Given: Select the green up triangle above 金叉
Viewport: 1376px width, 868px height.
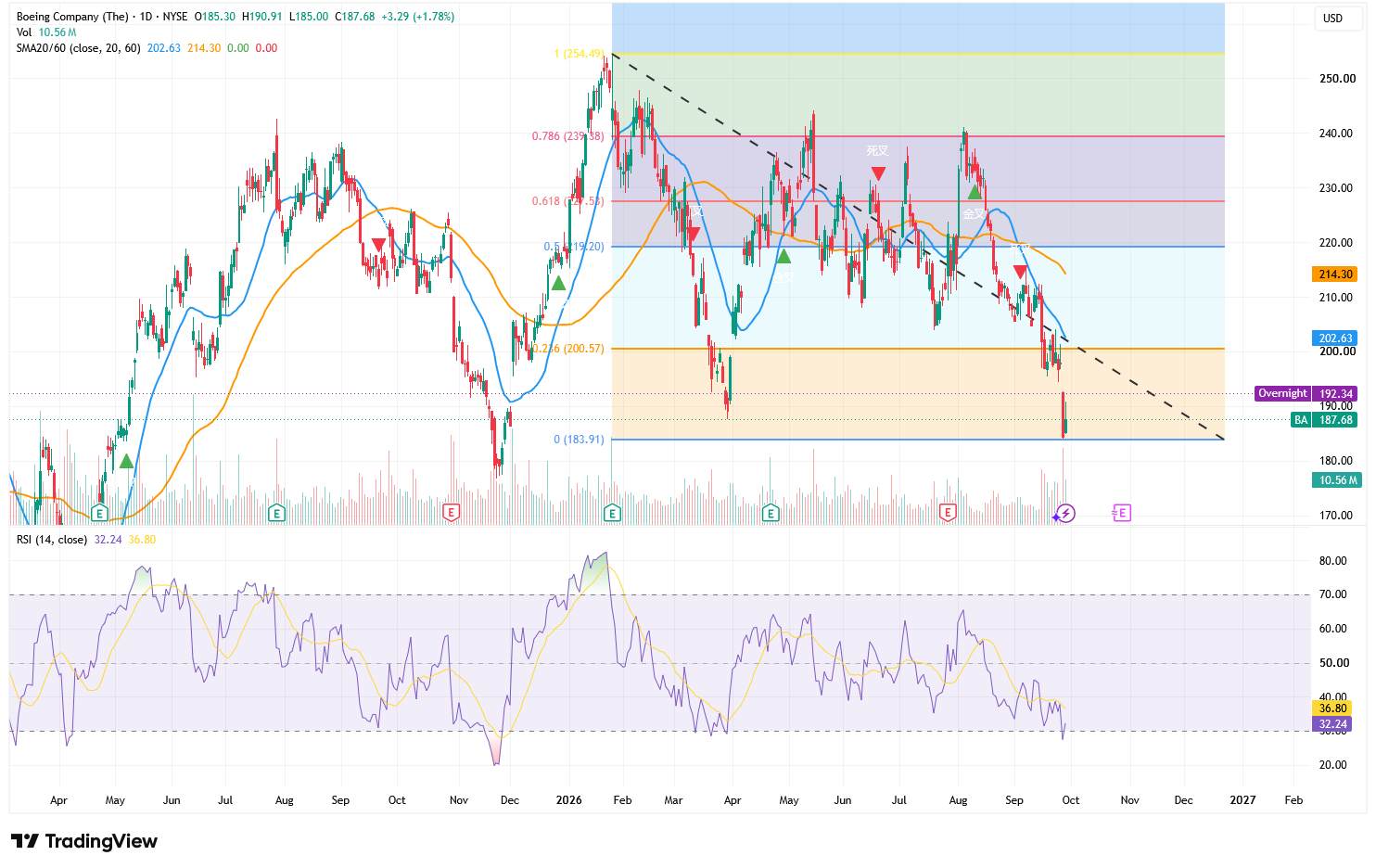Looking at the screenshot, I should [x=975, y=192].
